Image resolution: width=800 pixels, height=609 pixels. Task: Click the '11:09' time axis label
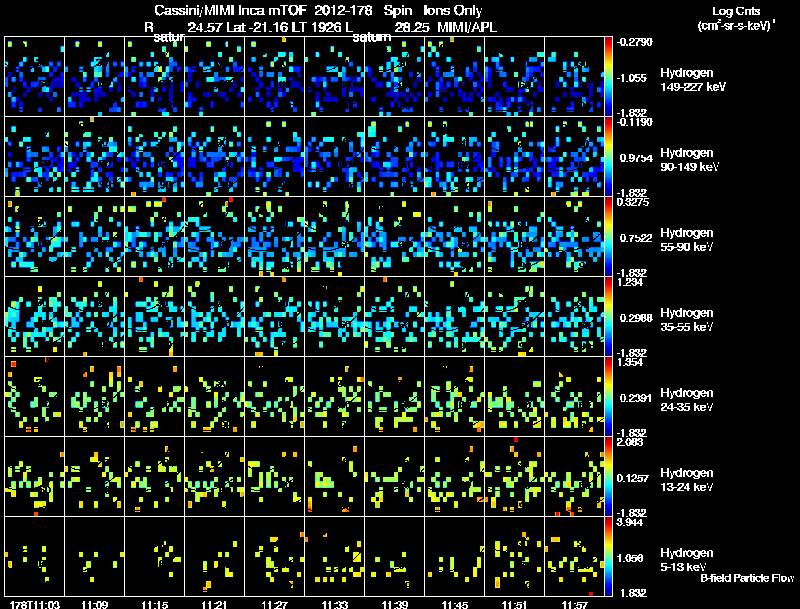[94, 605]
